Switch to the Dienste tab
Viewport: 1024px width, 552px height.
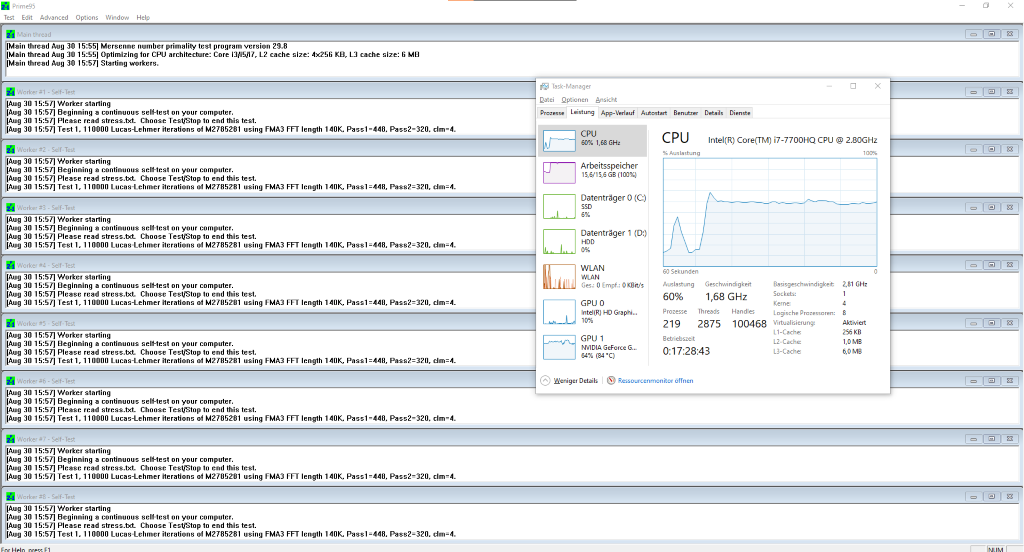740,113
